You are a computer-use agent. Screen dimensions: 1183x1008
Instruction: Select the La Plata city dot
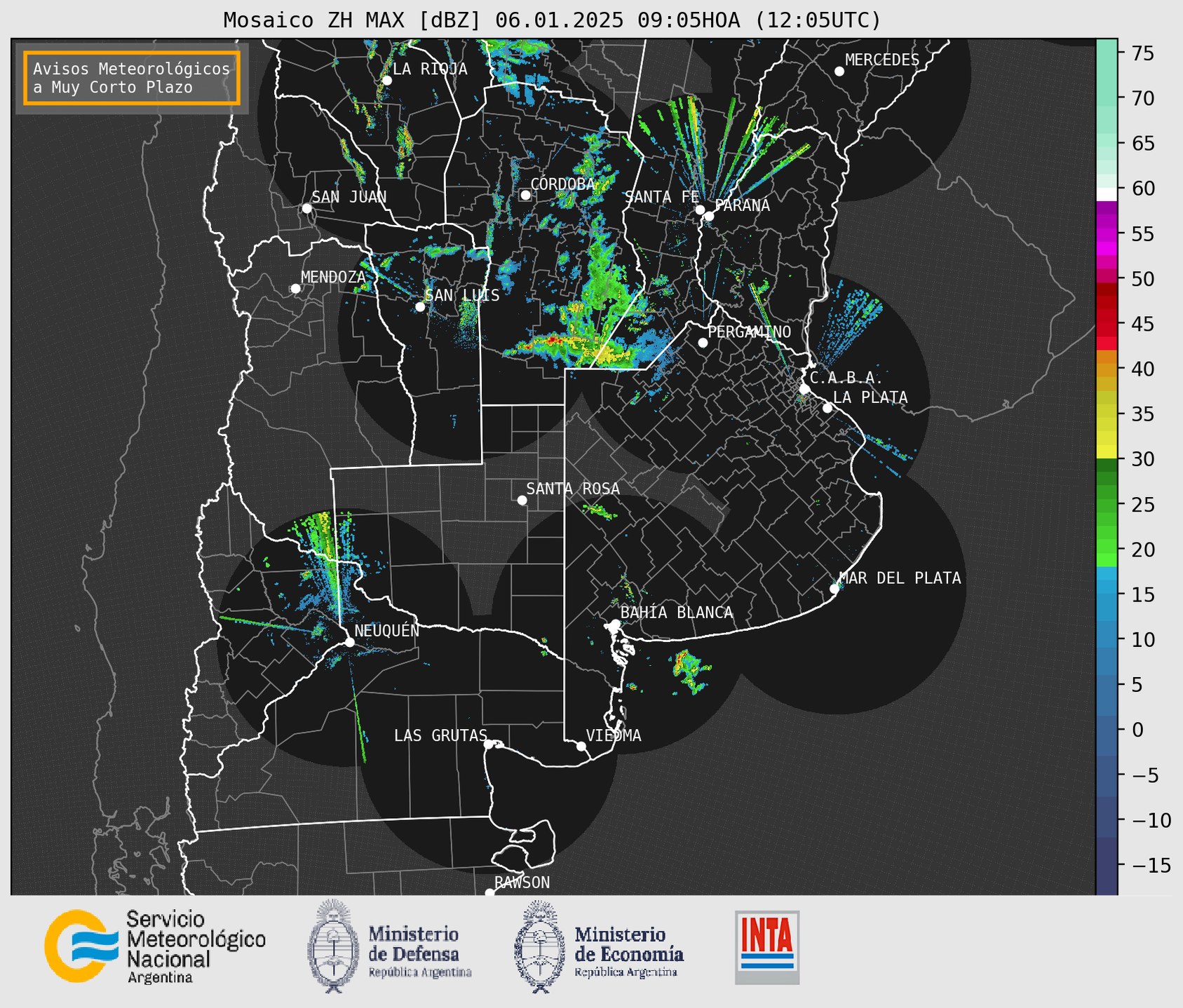(x=827, y=408)
